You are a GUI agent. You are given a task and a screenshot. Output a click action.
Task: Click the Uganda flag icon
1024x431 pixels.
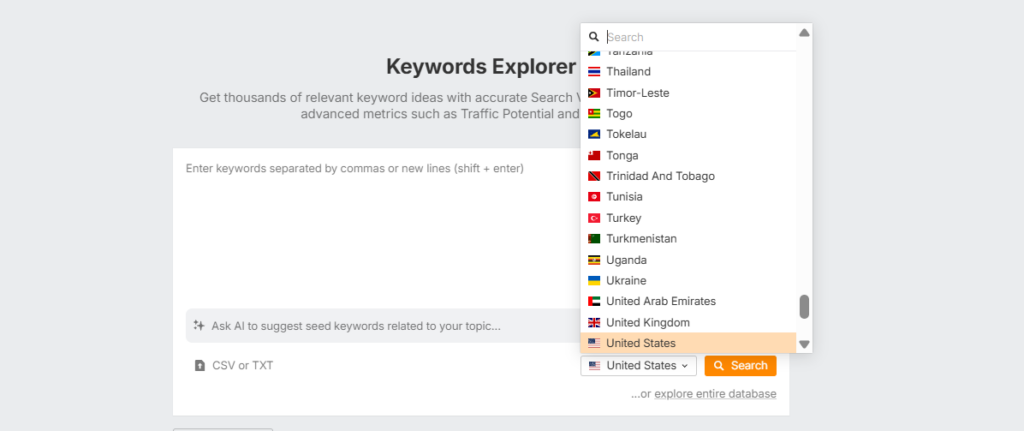pos(594,260)
